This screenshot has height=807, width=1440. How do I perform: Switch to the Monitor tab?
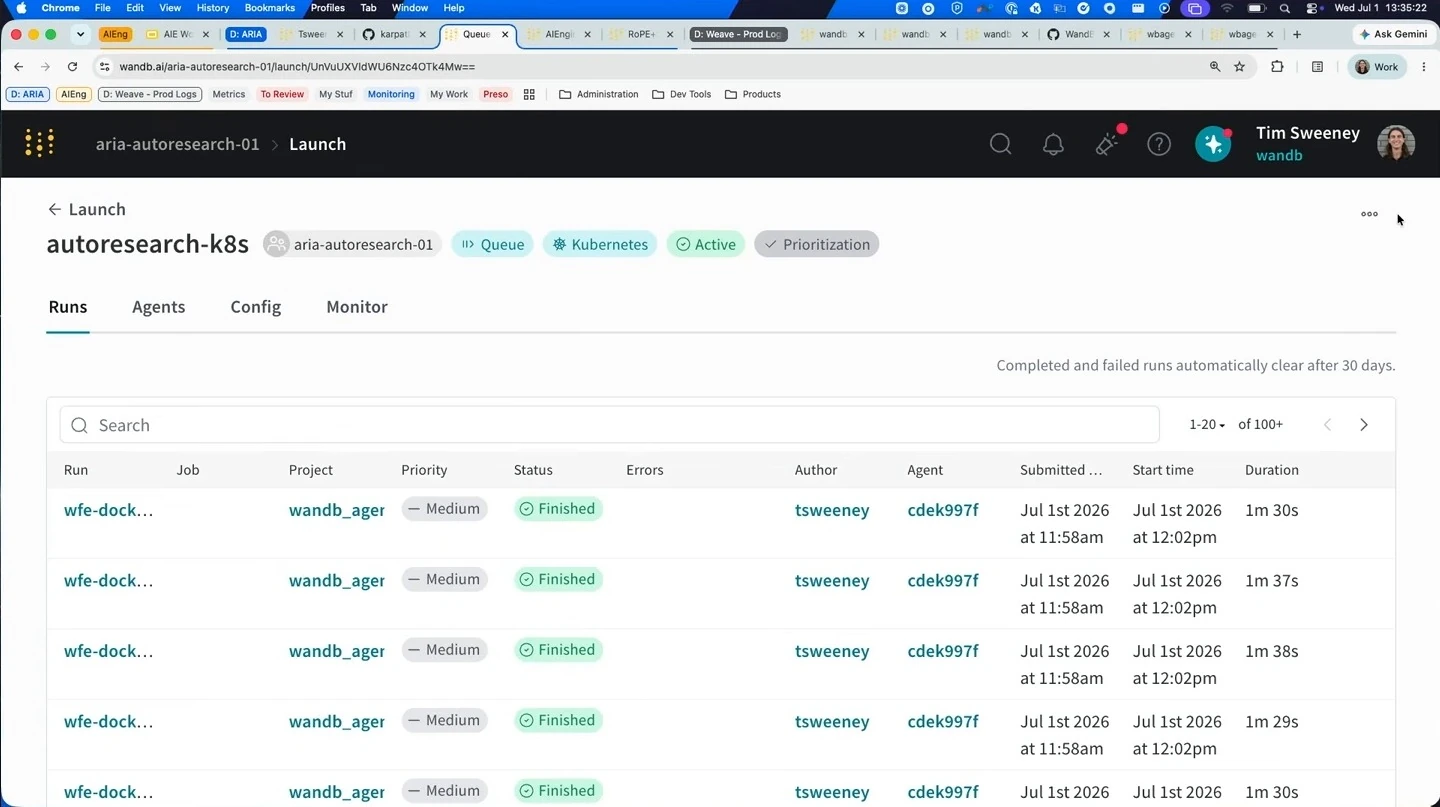(357, 307)
